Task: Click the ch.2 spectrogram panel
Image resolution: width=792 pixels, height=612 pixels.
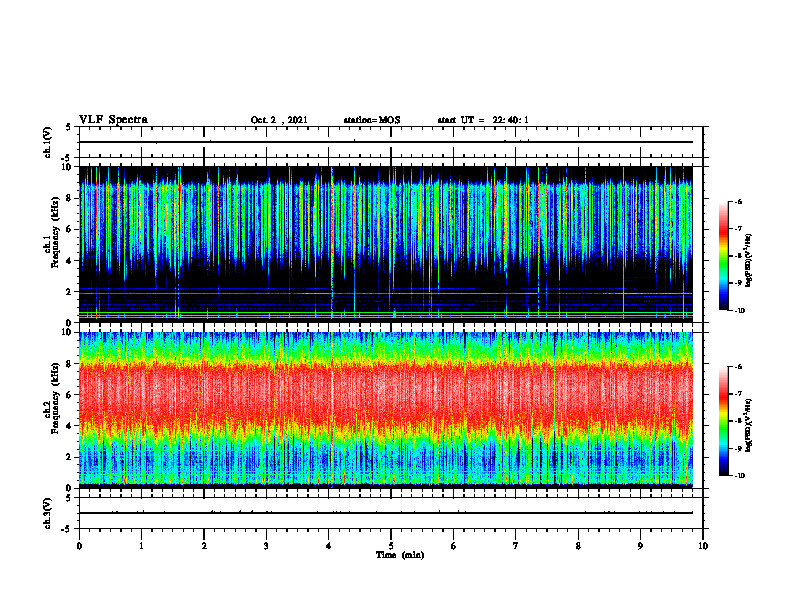Action: click(x=386, y=410)
